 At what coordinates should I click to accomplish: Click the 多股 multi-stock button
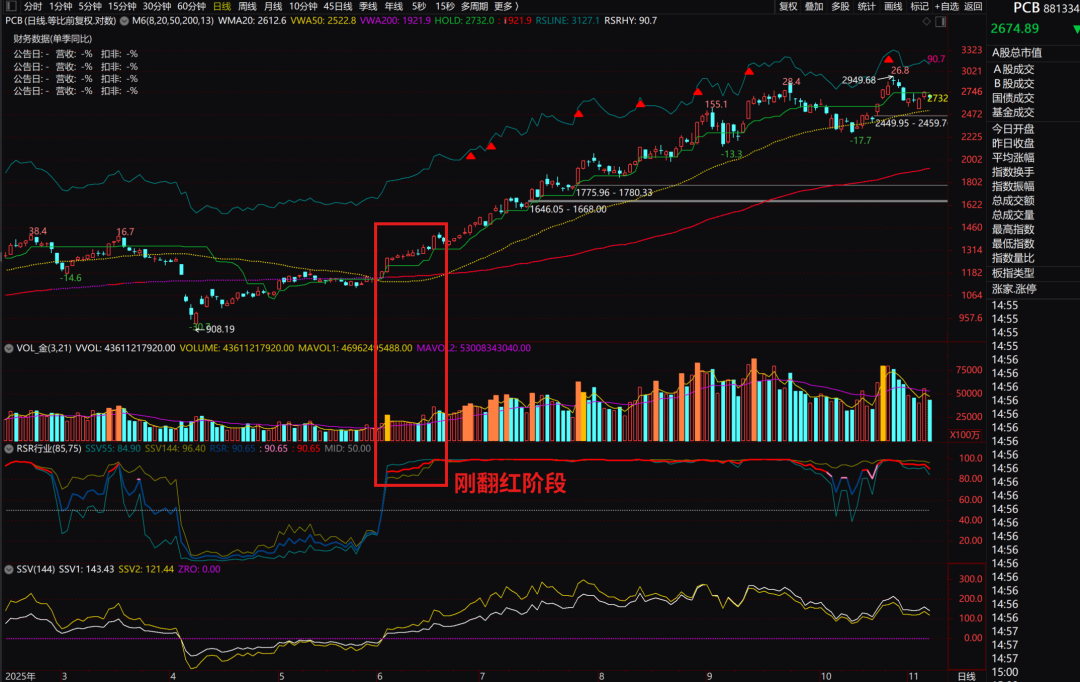(x=840, y=6)
